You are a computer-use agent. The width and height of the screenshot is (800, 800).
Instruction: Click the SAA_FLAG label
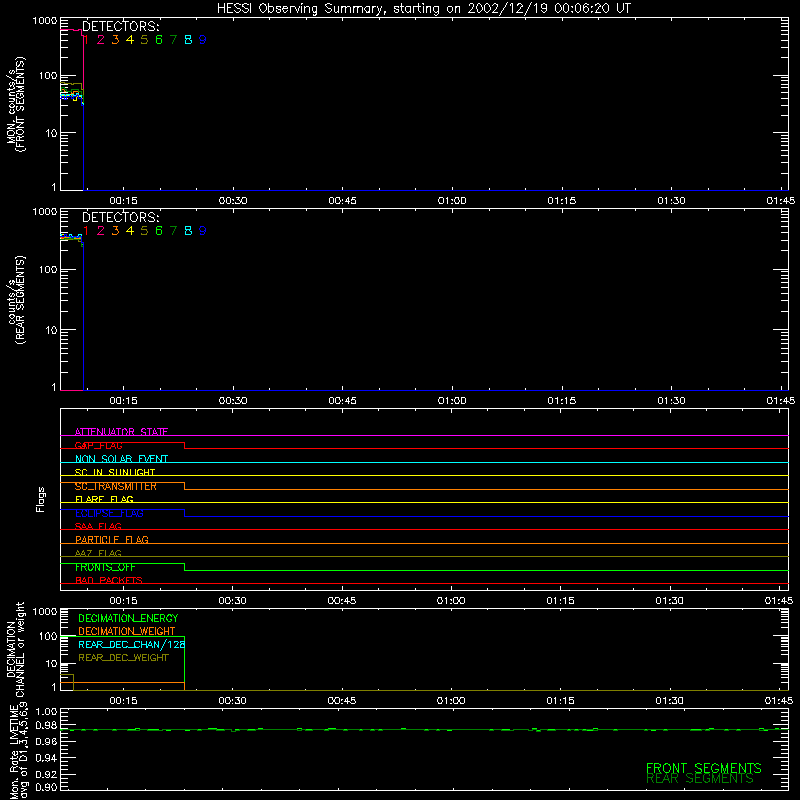98,526
